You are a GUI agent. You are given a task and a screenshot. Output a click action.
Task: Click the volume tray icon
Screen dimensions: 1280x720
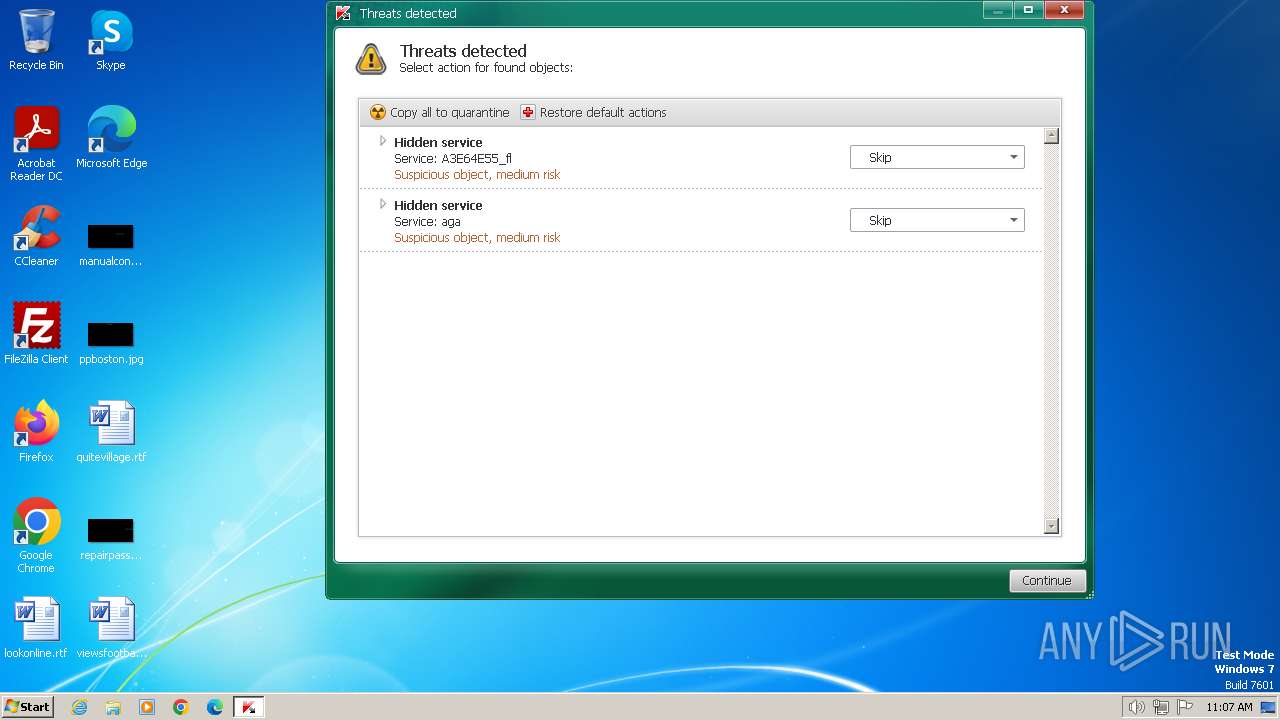1136,707
